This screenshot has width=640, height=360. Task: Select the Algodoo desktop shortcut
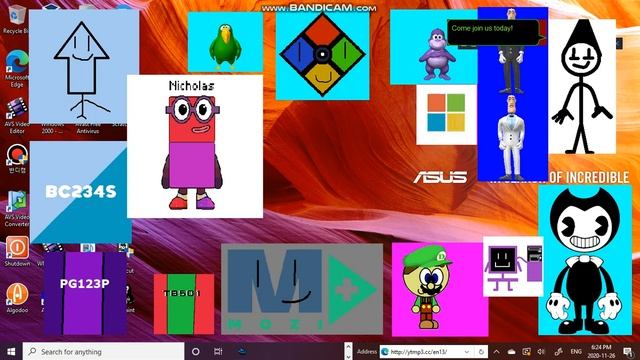click(17, 298)
